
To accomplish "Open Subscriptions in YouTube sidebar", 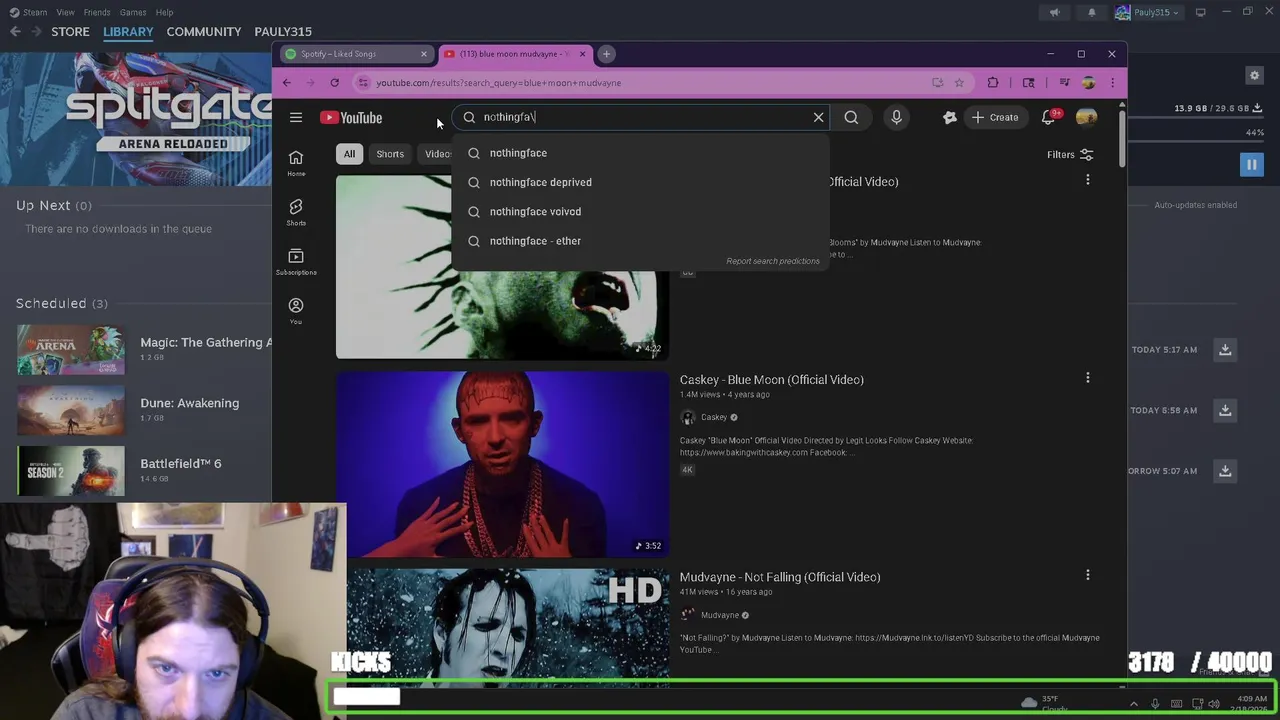I will 296,261.
